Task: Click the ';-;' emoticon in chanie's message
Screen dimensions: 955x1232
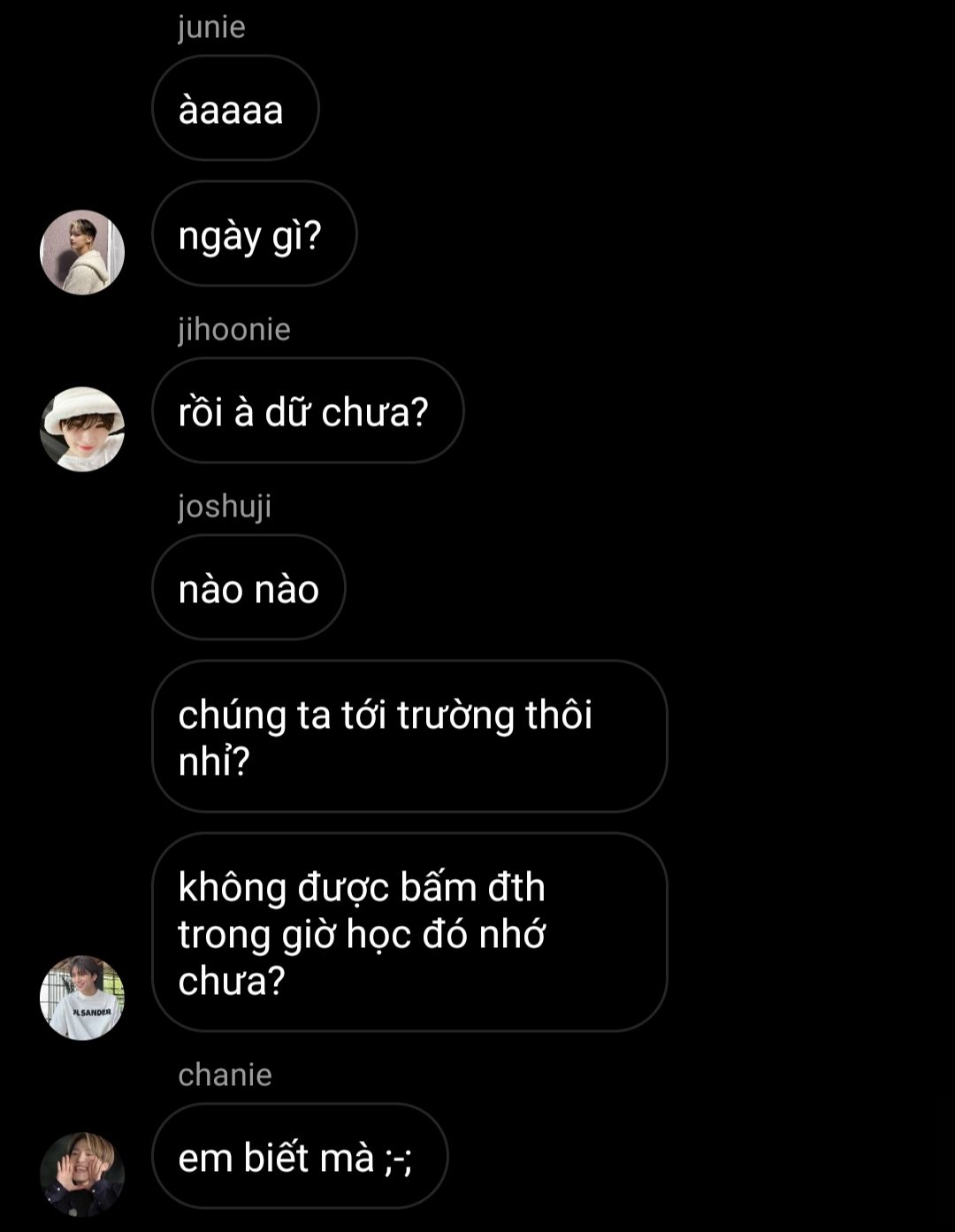Action: [398, 1159]
